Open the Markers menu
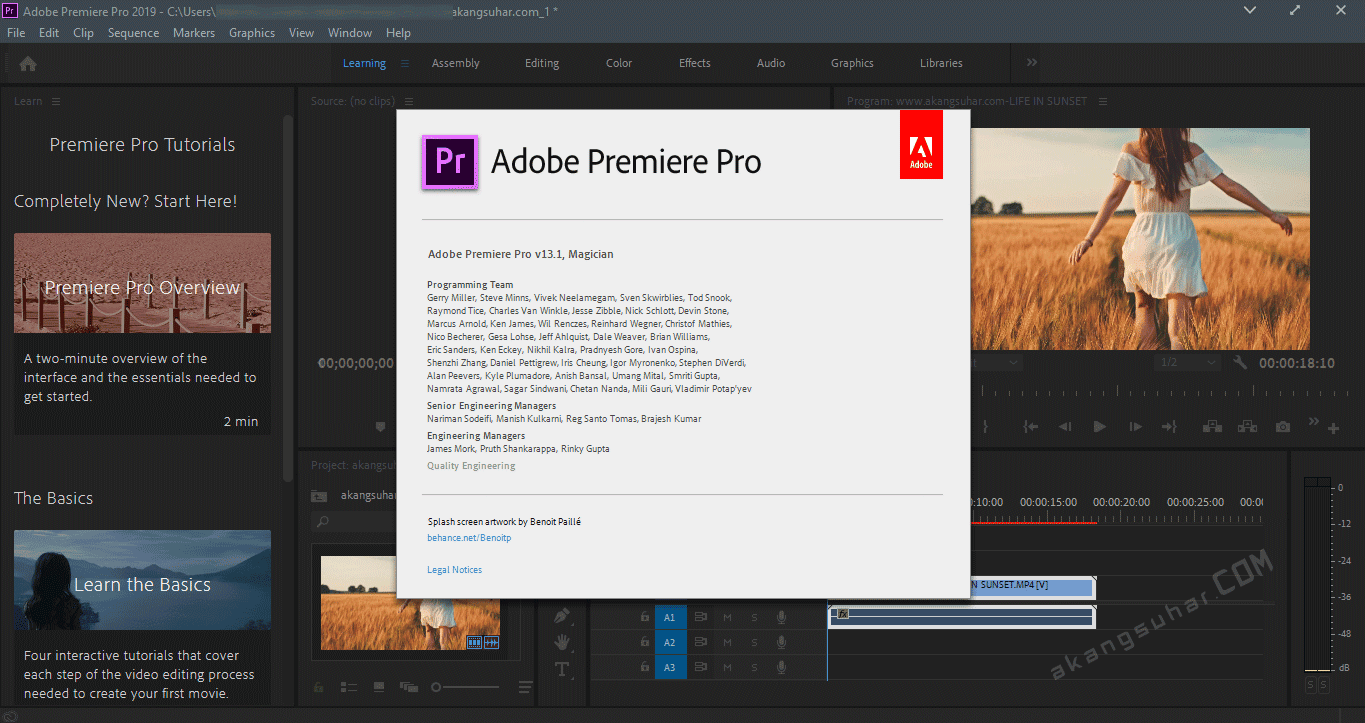The height and width of the screenshot is (723, 1365). tap(194, 33)
